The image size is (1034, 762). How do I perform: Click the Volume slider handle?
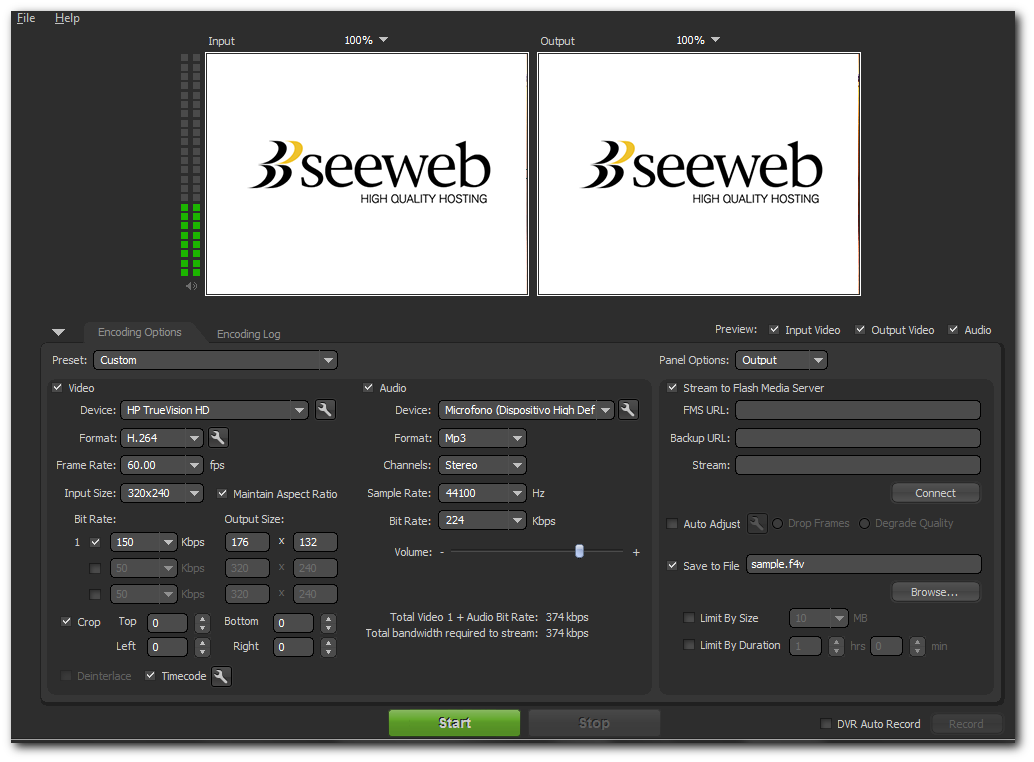click(x=579, y=551)
